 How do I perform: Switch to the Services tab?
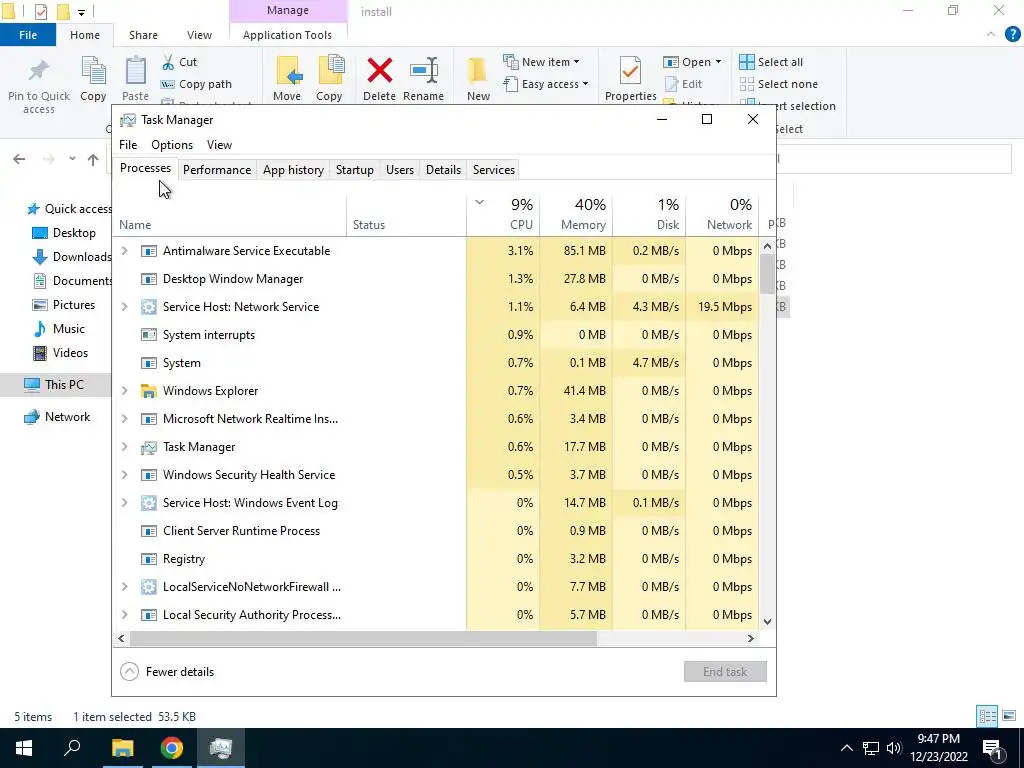tap(494, 170)
